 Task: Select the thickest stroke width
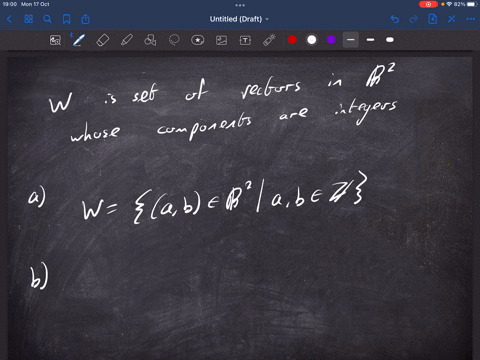(390, 40)
